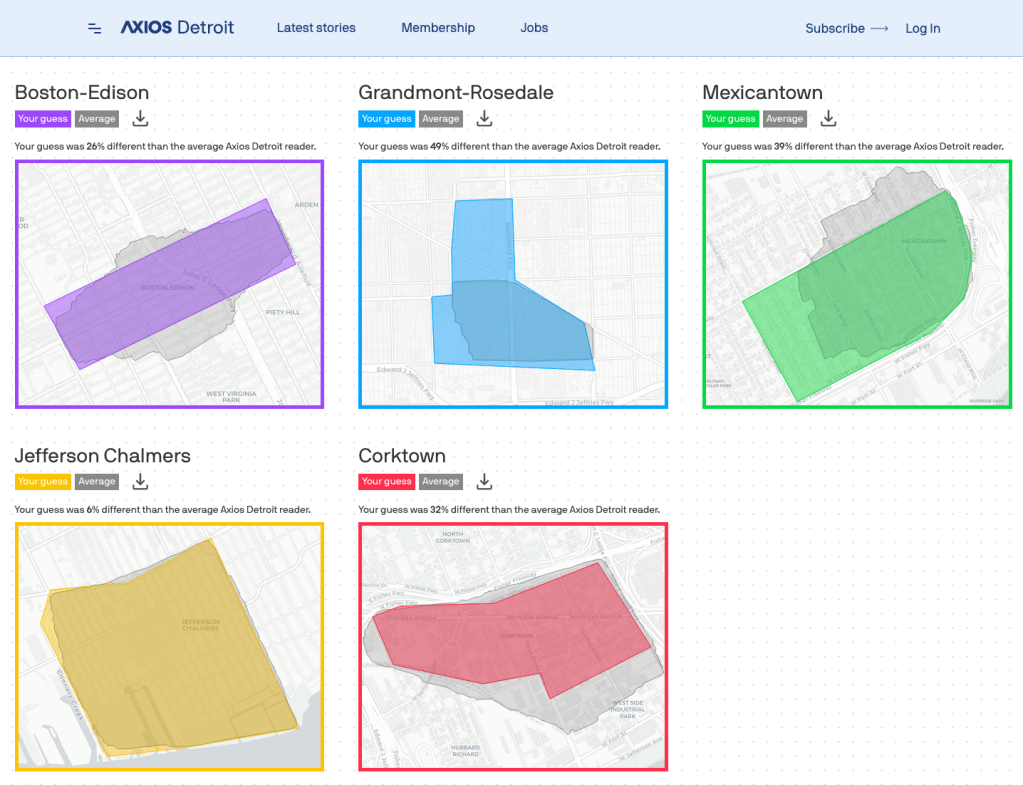
Task: Open Latest stories in navigation
Action: tap(316, 28)
